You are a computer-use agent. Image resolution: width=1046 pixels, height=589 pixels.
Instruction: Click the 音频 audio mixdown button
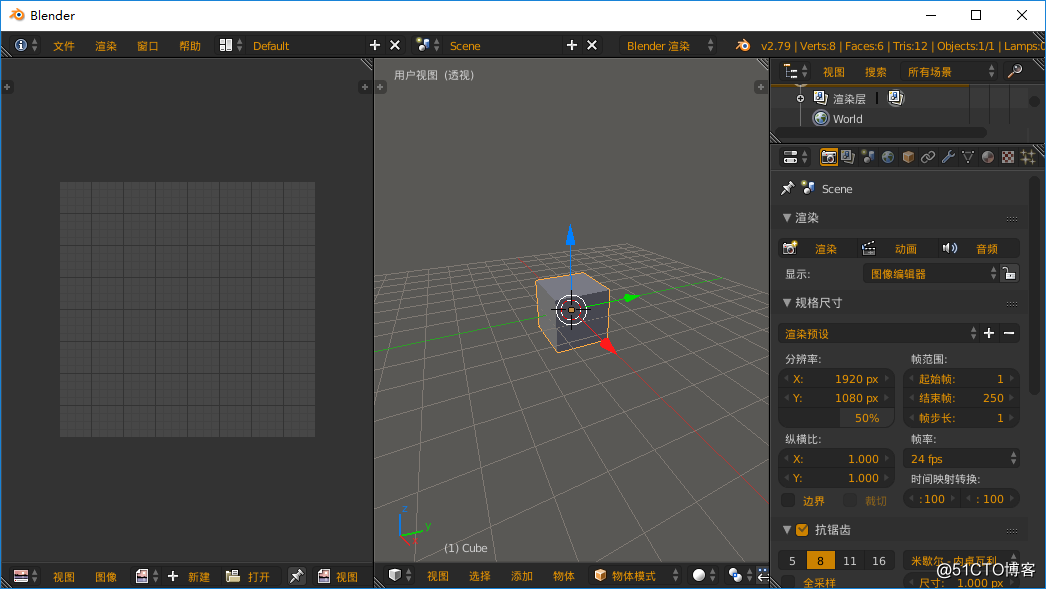pos(979,248)
